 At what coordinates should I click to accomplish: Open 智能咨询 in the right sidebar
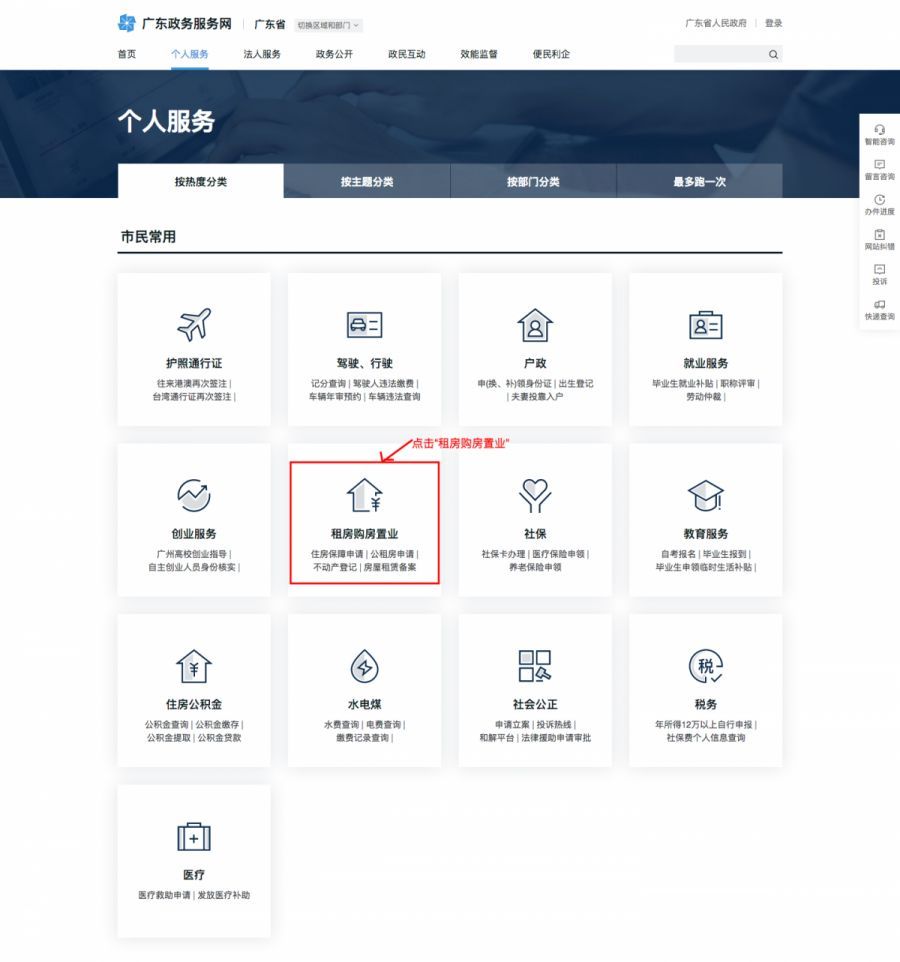coord(879,135)
